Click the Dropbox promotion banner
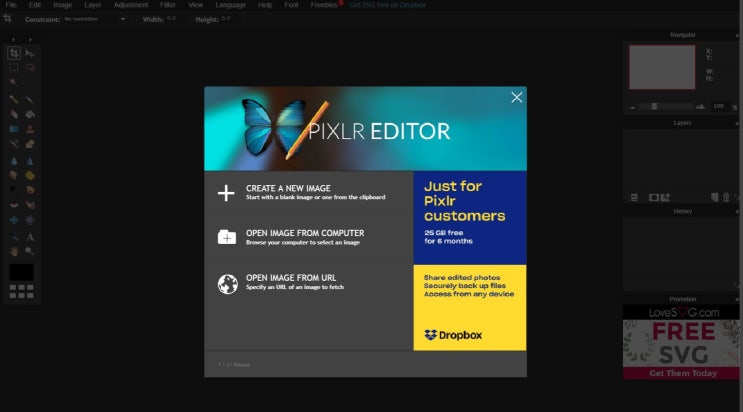Image resolution: width=743 pixels, height=412 pixels. point(470,261)
